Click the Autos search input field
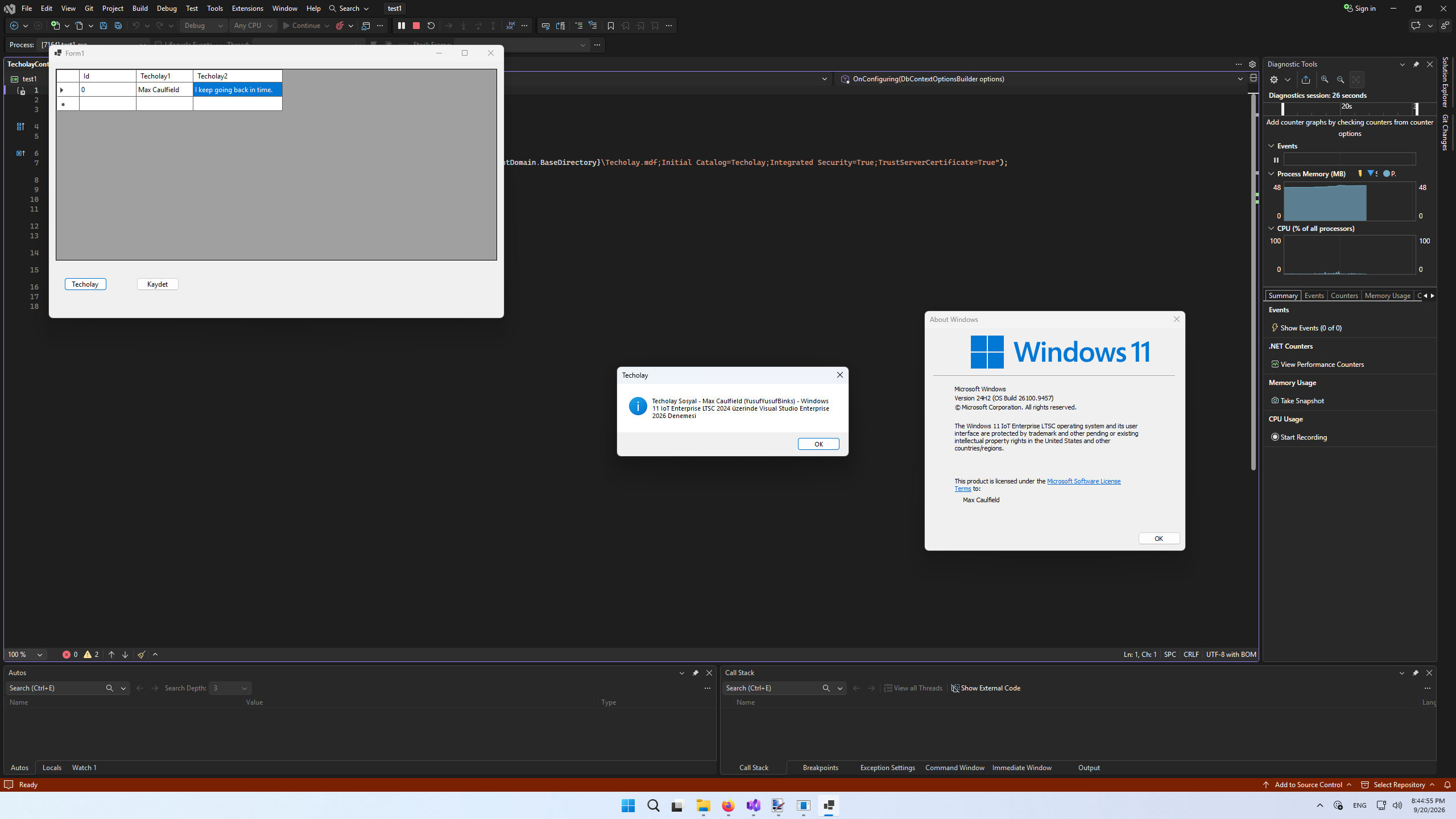Viewport: 1456px width, 819px height. [x=54, y=688]
